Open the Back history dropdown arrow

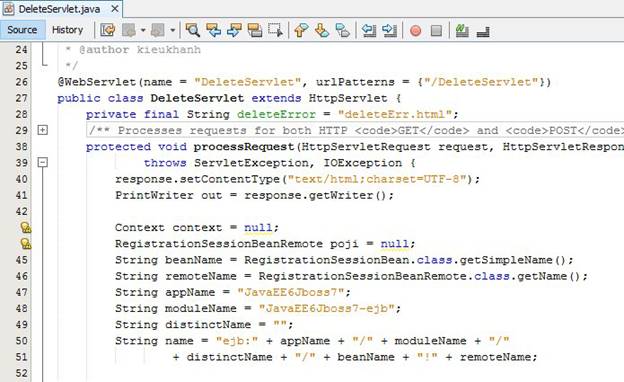click(x=143, y=30)
